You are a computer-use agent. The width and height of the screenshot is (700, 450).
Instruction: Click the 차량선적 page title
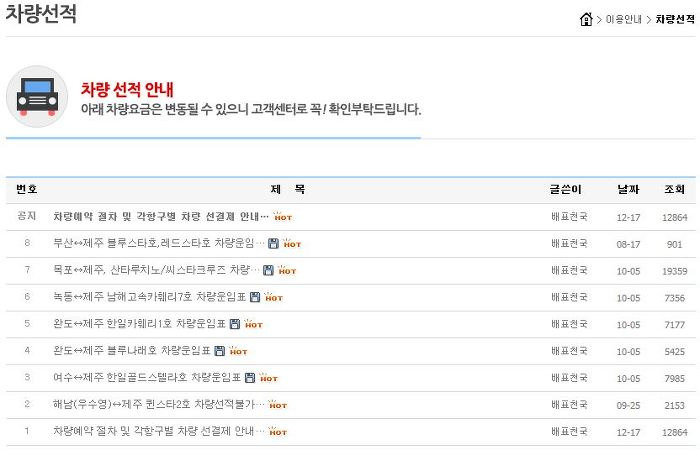click(x=41, y=13)
